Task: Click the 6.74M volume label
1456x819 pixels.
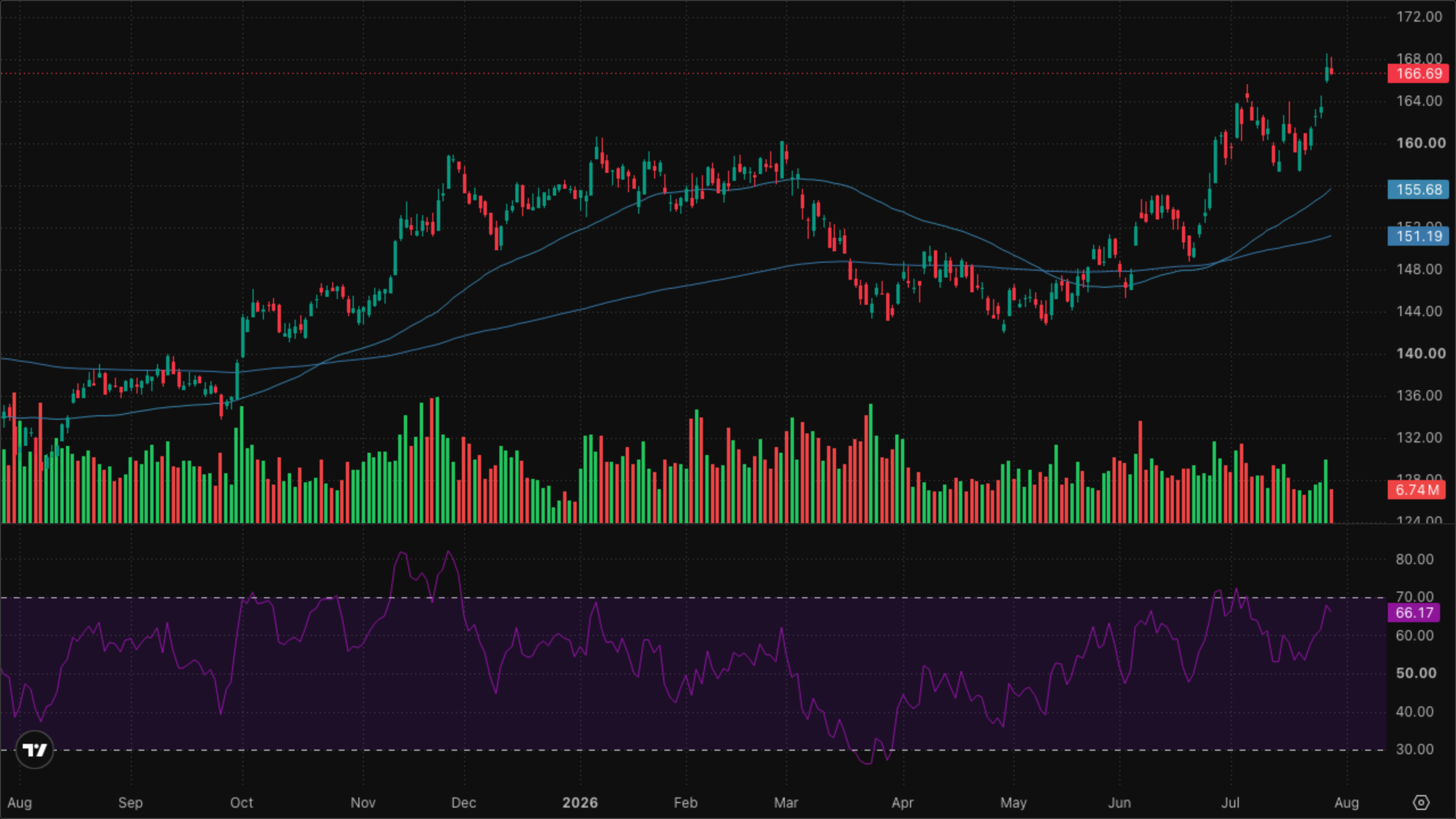Action: click(1416, 490)
